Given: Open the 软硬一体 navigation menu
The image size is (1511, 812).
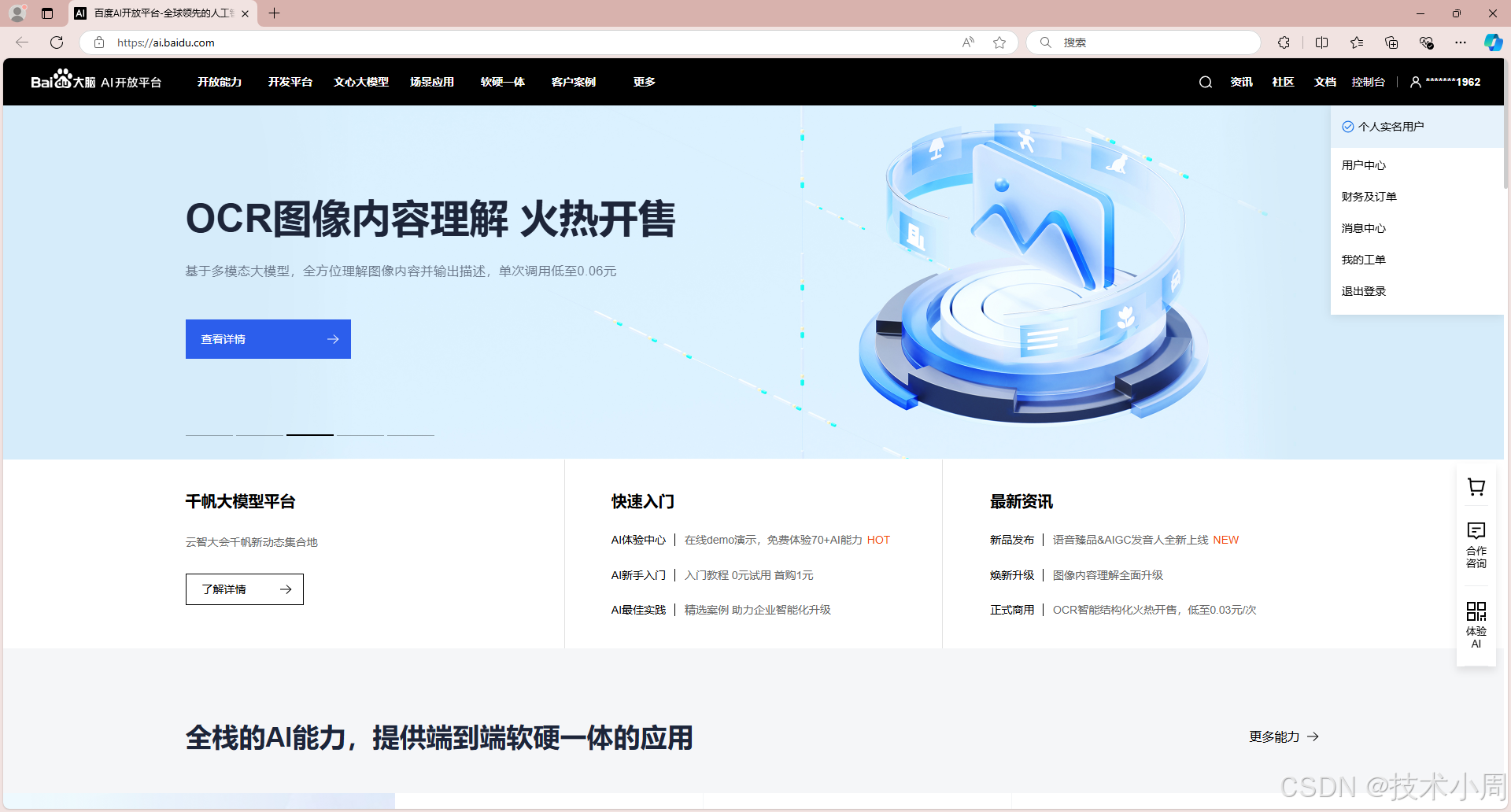Looking at the screenshot, I should (503, 82).
